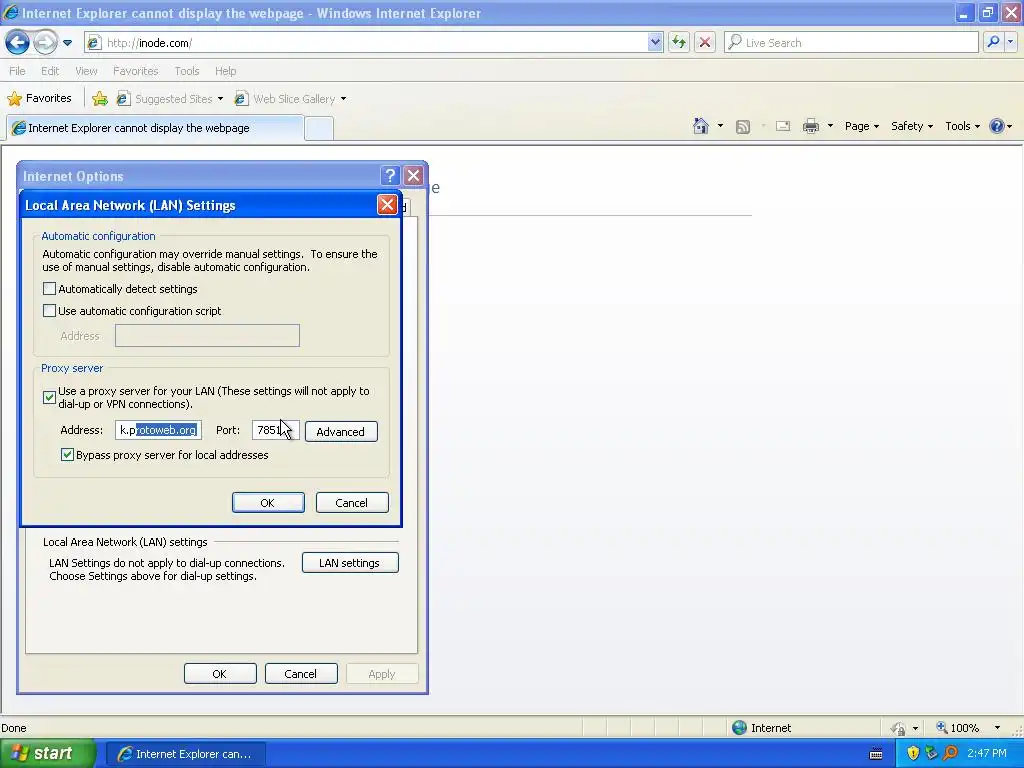Open the View menu

[86, 71]
